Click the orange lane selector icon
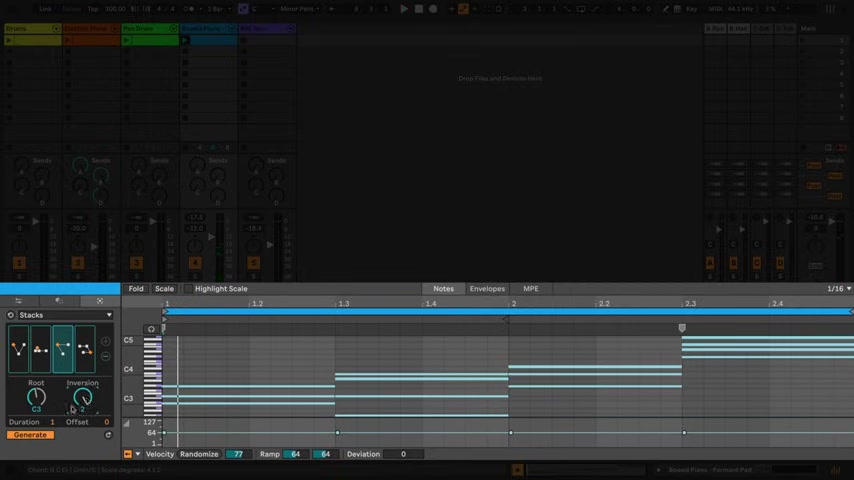854x480 pixels. [x=127, y=454]
